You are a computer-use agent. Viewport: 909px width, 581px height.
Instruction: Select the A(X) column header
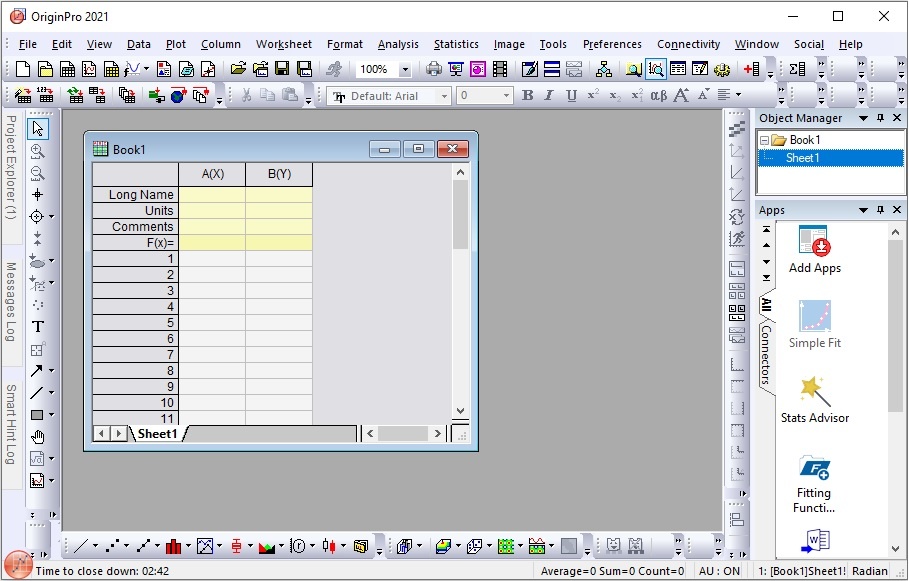[212, 174]
